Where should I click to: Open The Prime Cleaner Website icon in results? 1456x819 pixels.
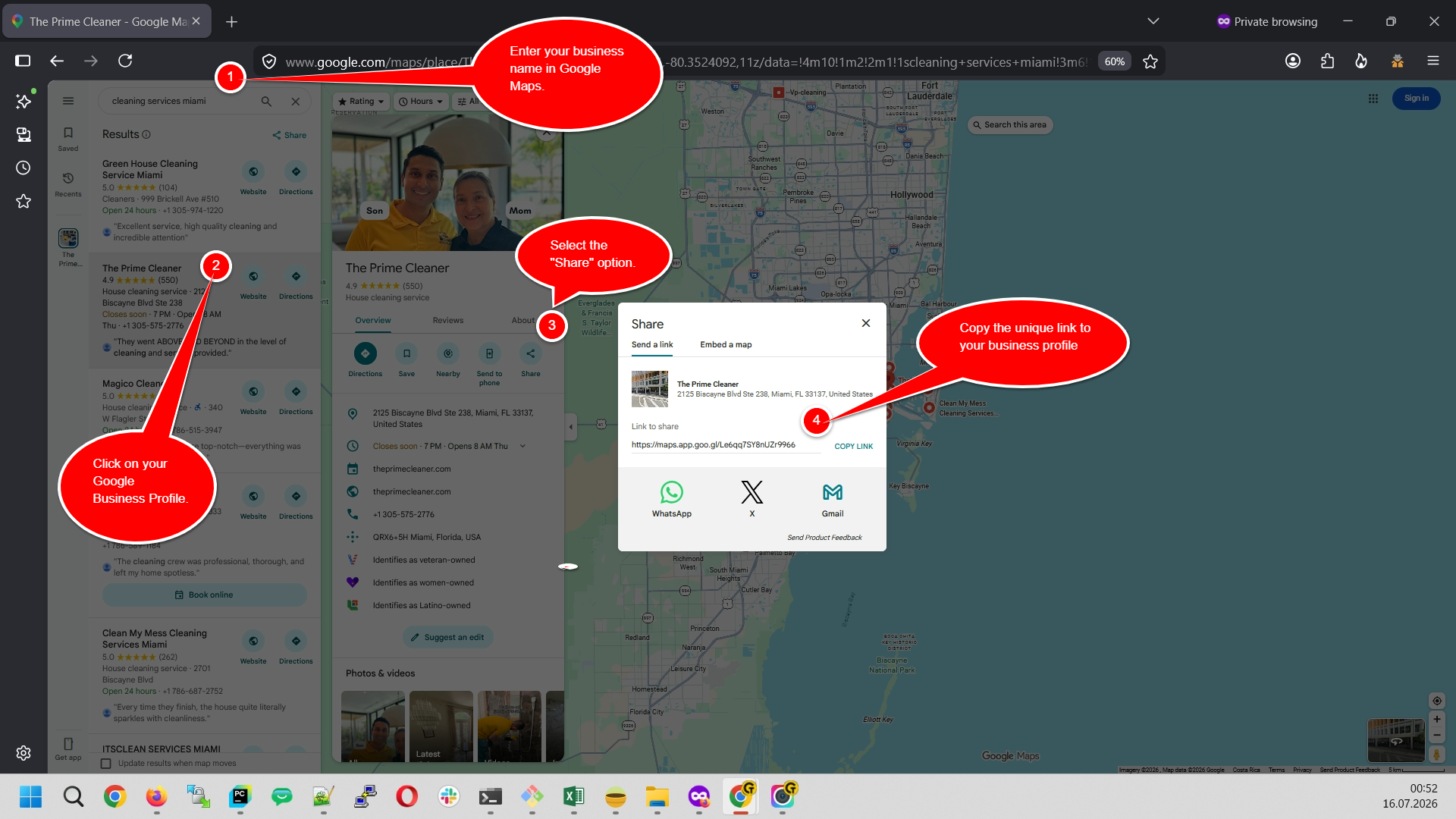click(253, 277)
